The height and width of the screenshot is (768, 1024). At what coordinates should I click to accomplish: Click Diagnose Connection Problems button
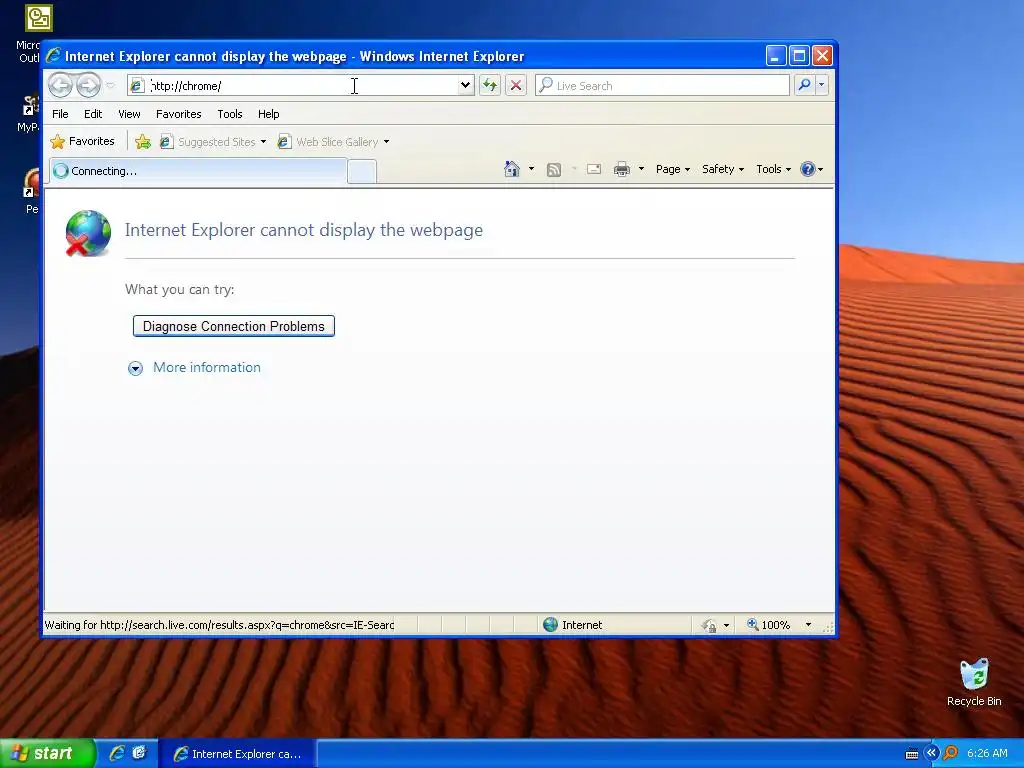click(234, 326)
